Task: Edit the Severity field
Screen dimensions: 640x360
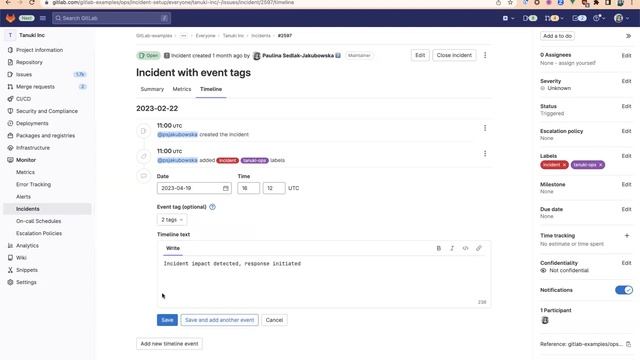Action: coord(627,81)
